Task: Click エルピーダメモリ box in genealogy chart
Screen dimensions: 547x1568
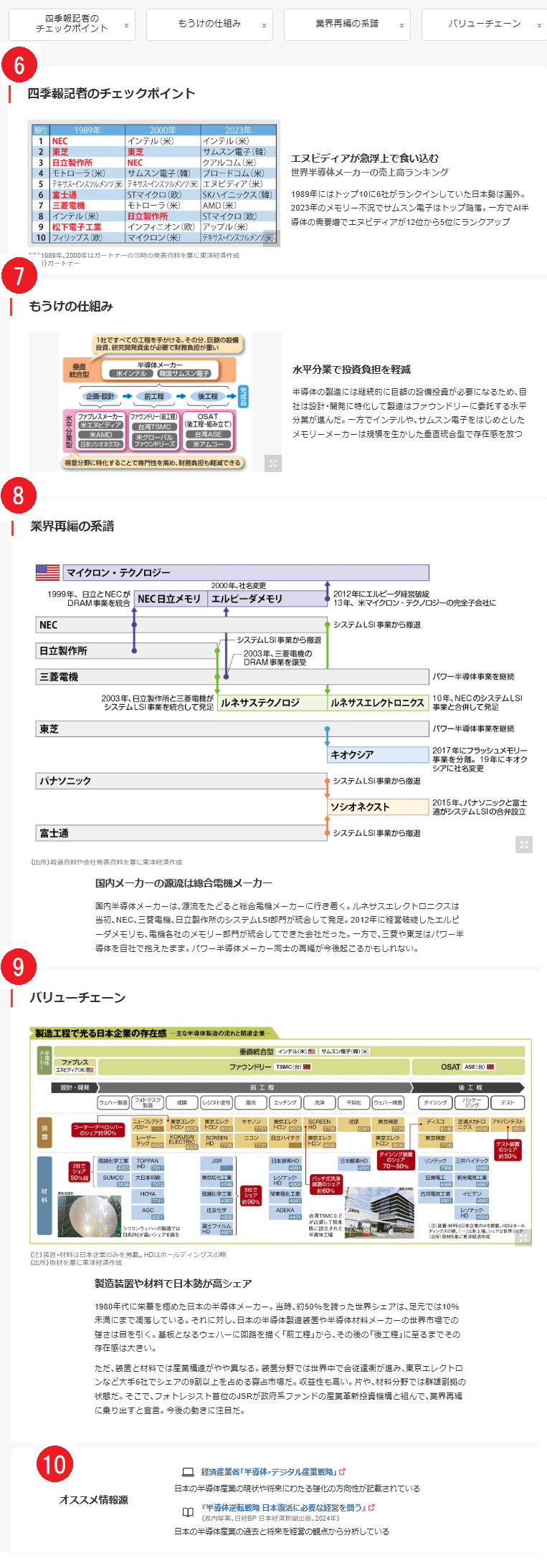Action: (x=267, y=599)
